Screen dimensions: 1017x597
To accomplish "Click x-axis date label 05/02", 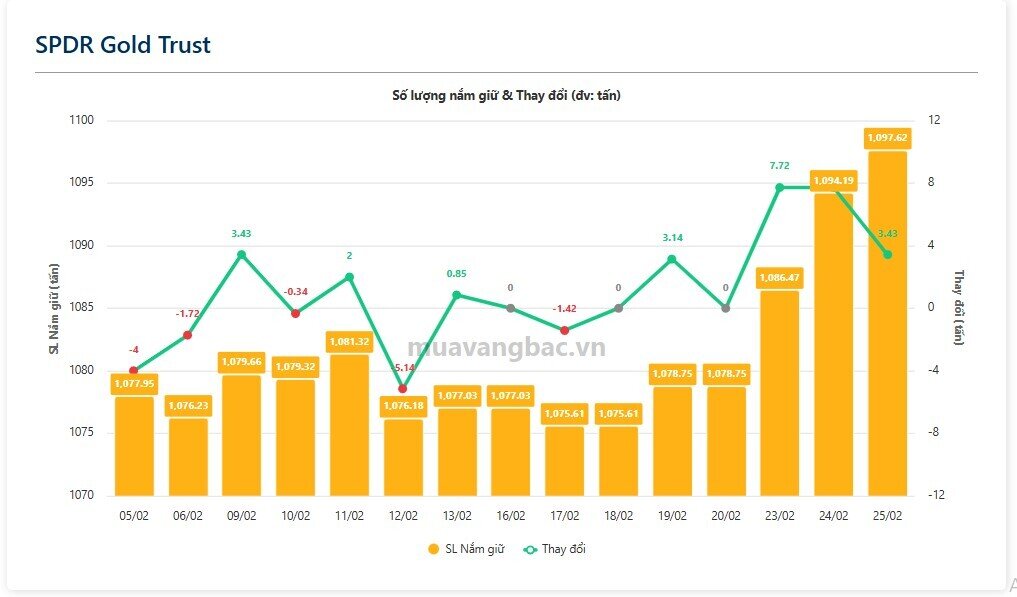I will click(x=134, y=516).
